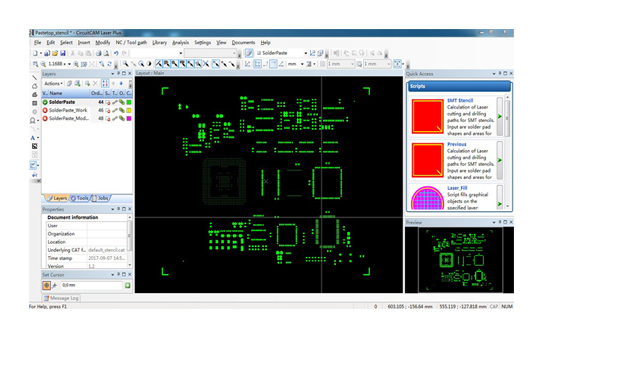The image size is (640, 370).
Task: Open the Quick Access panel options arrow
Action: pyautogui.click(x=494, y=73)
